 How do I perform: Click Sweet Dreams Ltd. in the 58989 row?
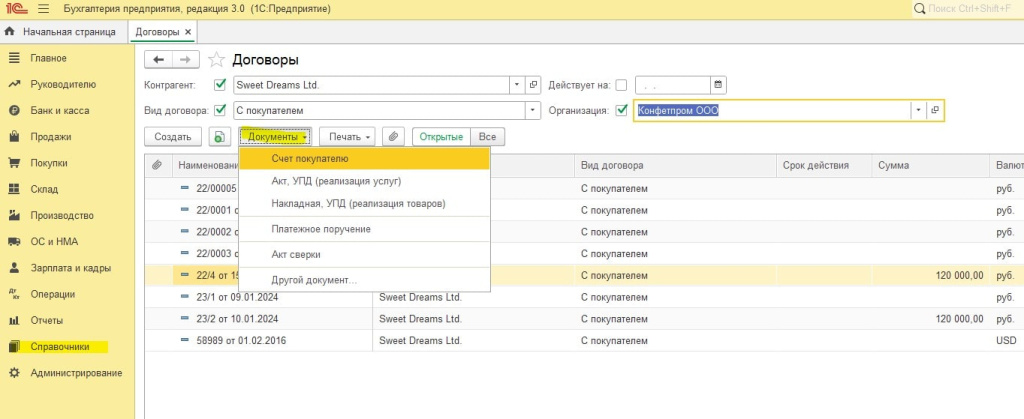[x=421, y=340]
